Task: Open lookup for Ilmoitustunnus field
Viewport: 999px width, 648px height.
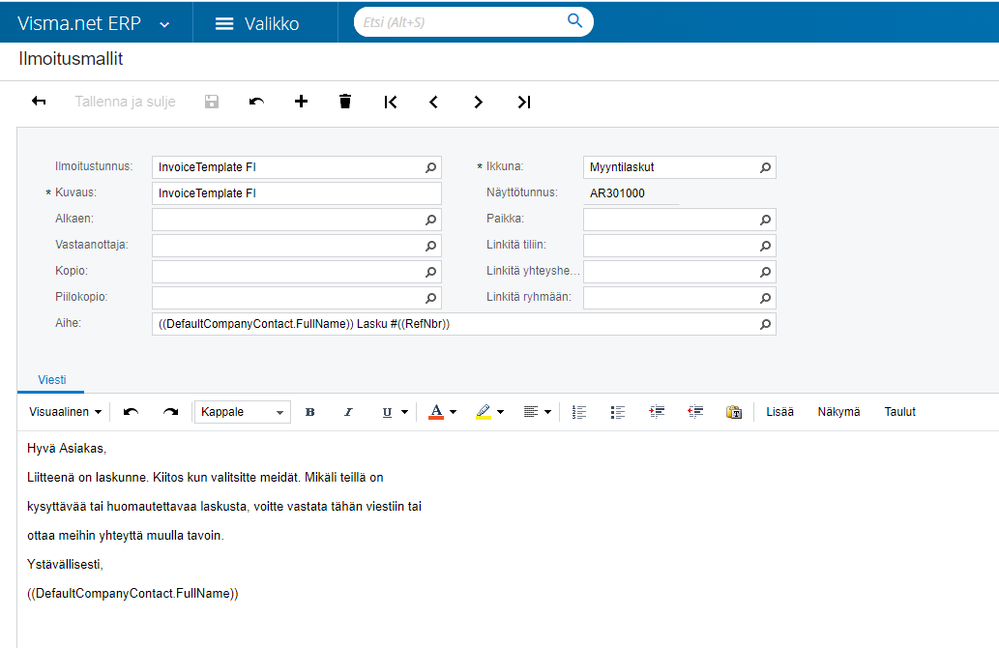Action: [431, 168]
